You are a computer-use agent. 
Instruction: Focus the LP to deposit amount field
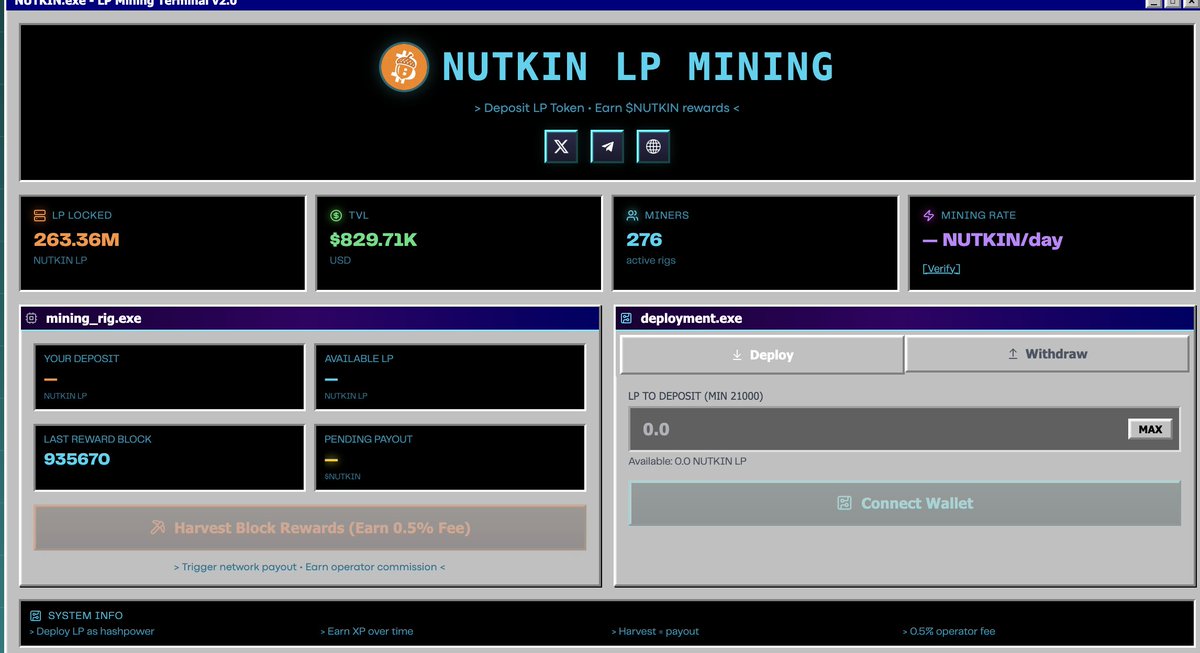coord(905,429)
